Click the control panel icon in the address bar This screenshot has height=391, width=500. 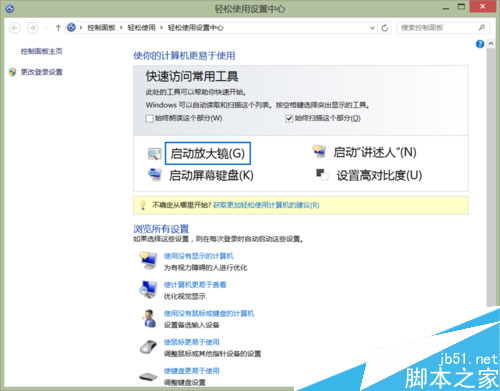tap(71, 27)
